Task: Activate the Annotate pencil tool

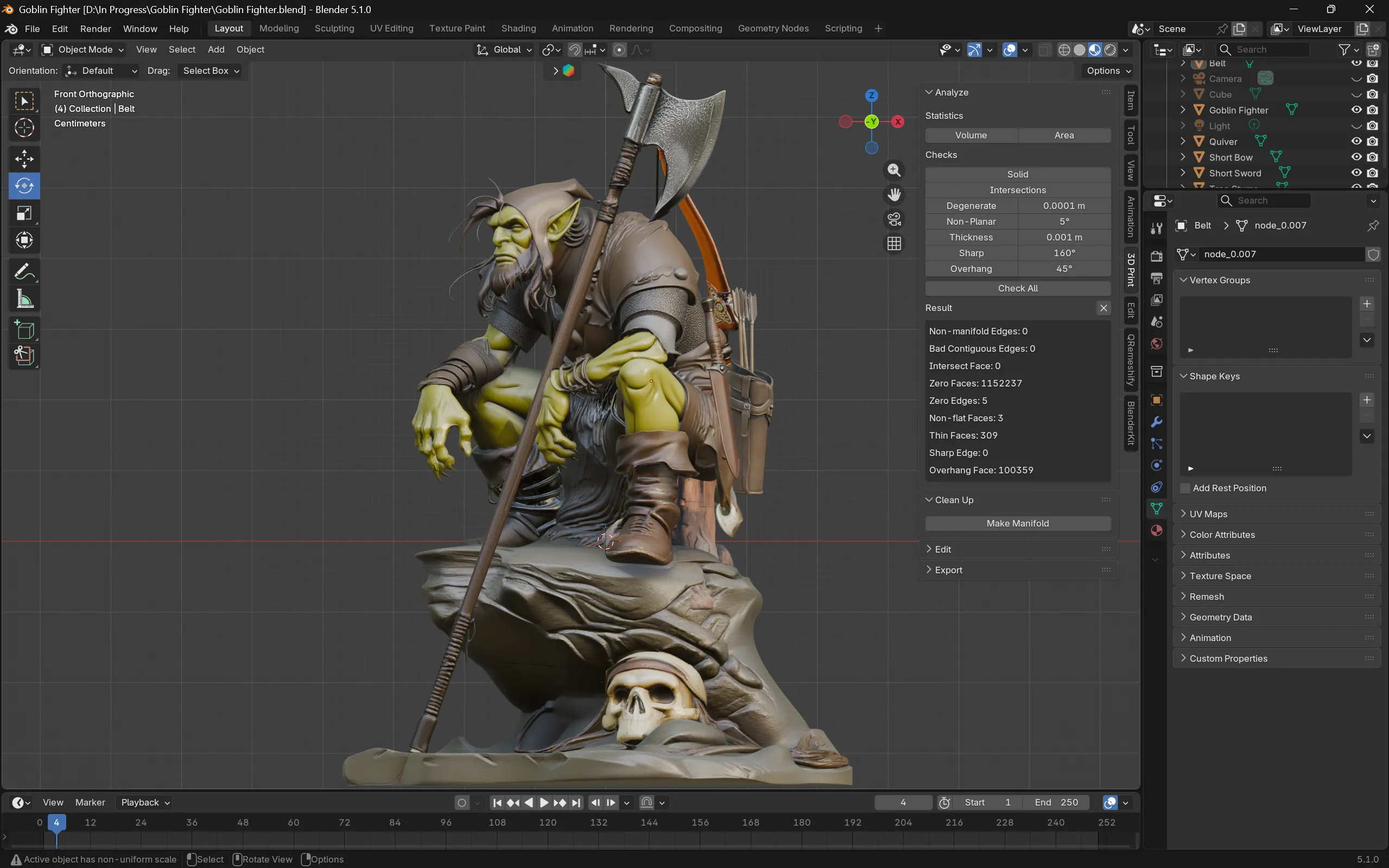Action: tap(24, 271)
